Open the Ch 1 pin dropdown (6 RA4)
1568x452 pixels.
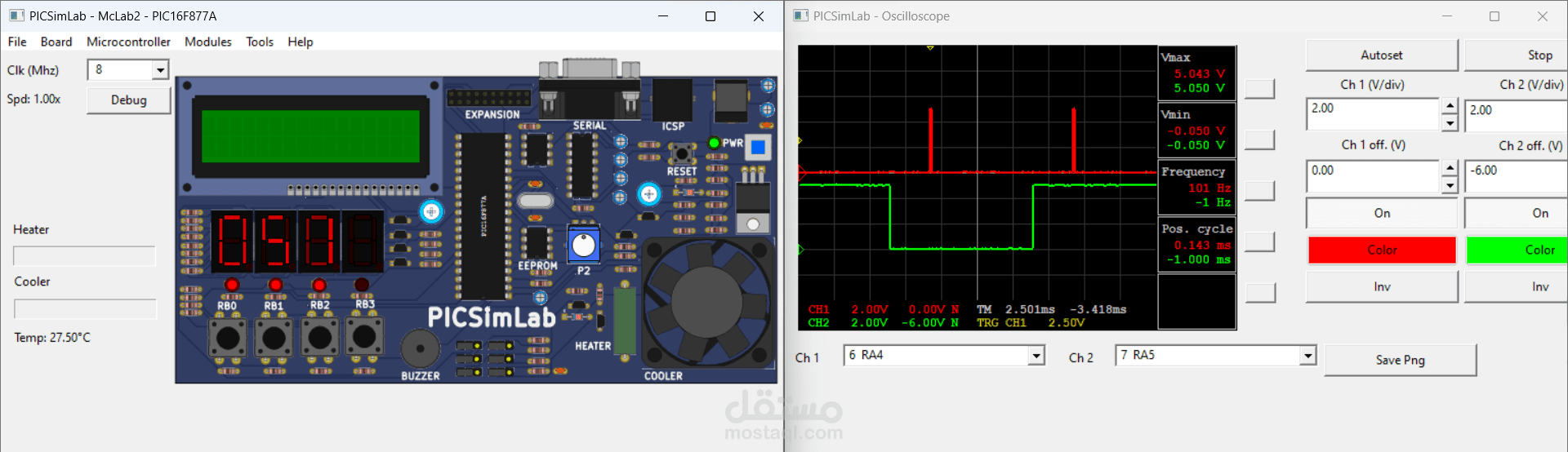[1036, 355]
